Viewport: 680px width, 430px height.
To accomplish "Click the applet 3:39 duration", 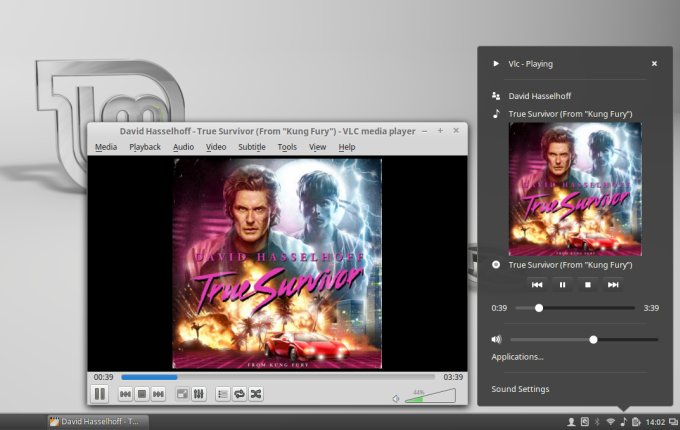I will pos(651,308).
